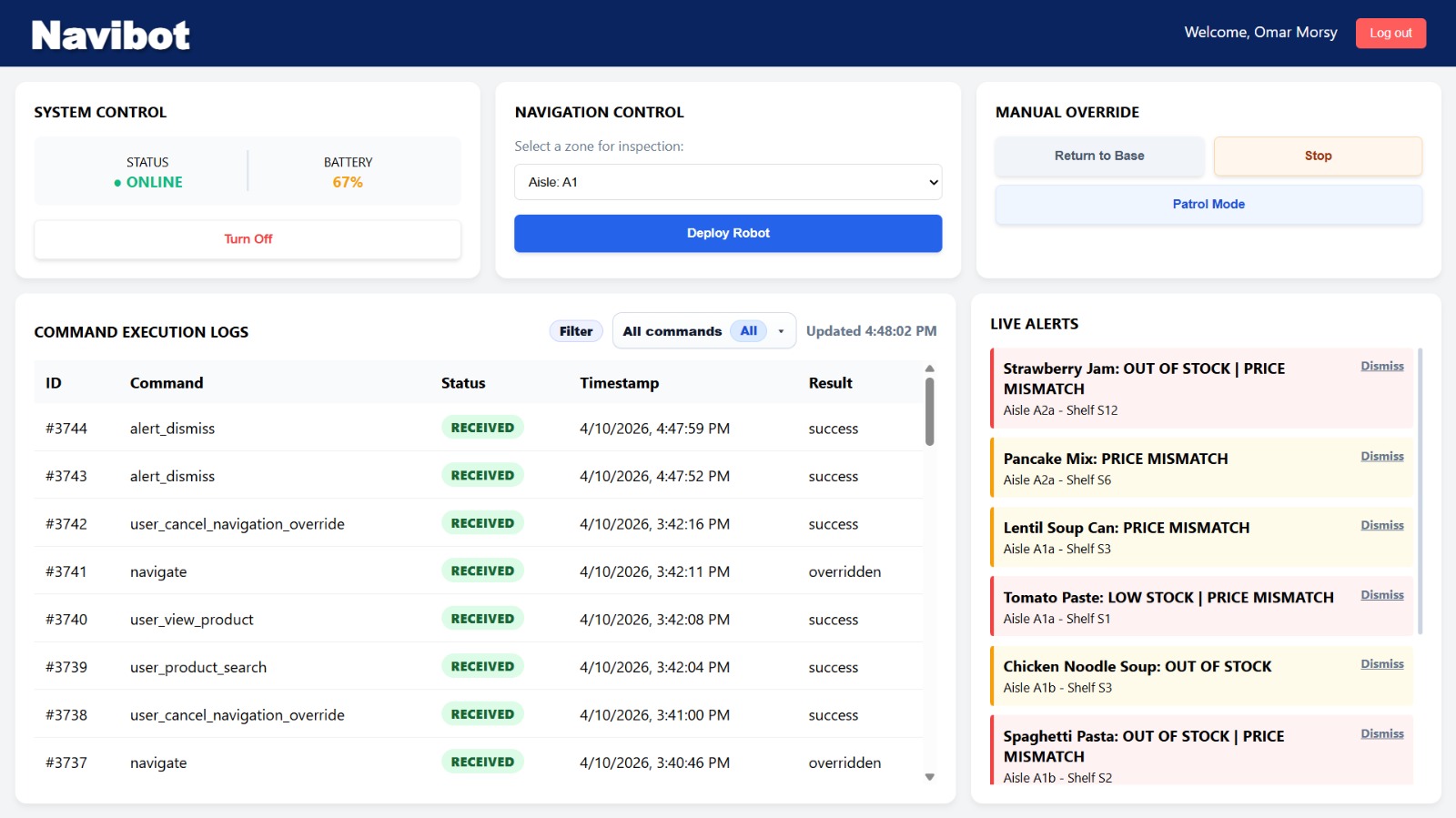Turn Off the robot system
The image size is (1456, 818).
click(248, 239)
